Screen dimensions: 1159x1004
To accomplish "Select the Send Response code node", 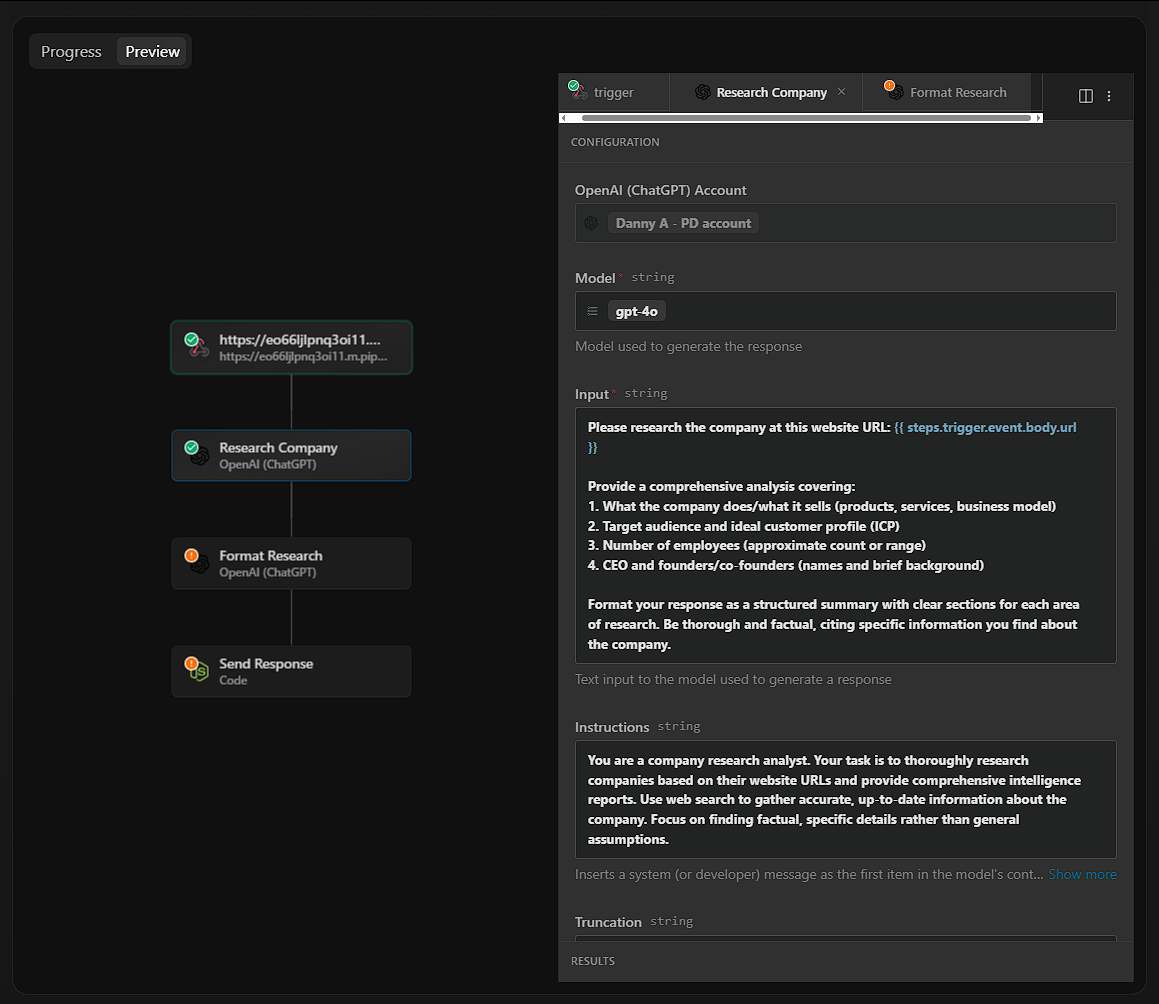I will (291, 671).
